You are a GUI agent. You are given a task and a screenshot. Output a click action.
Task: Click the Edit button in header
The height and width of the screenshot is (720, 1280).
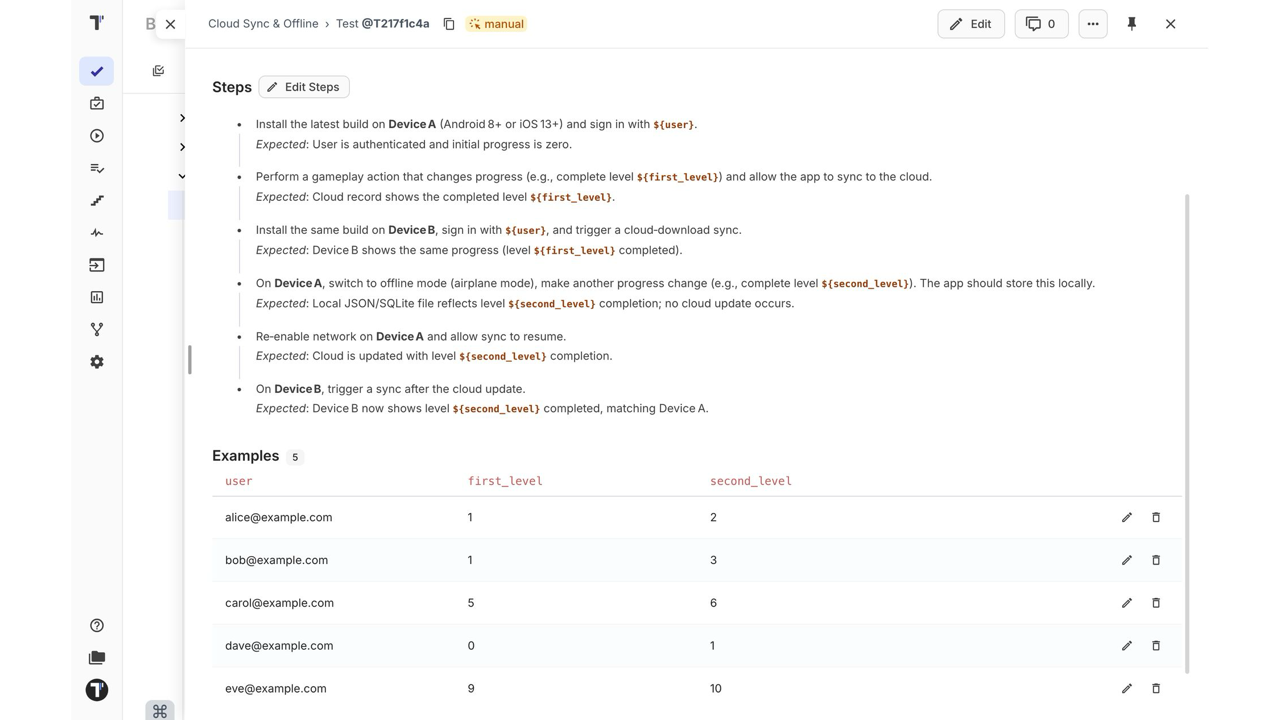coord(971,24)
